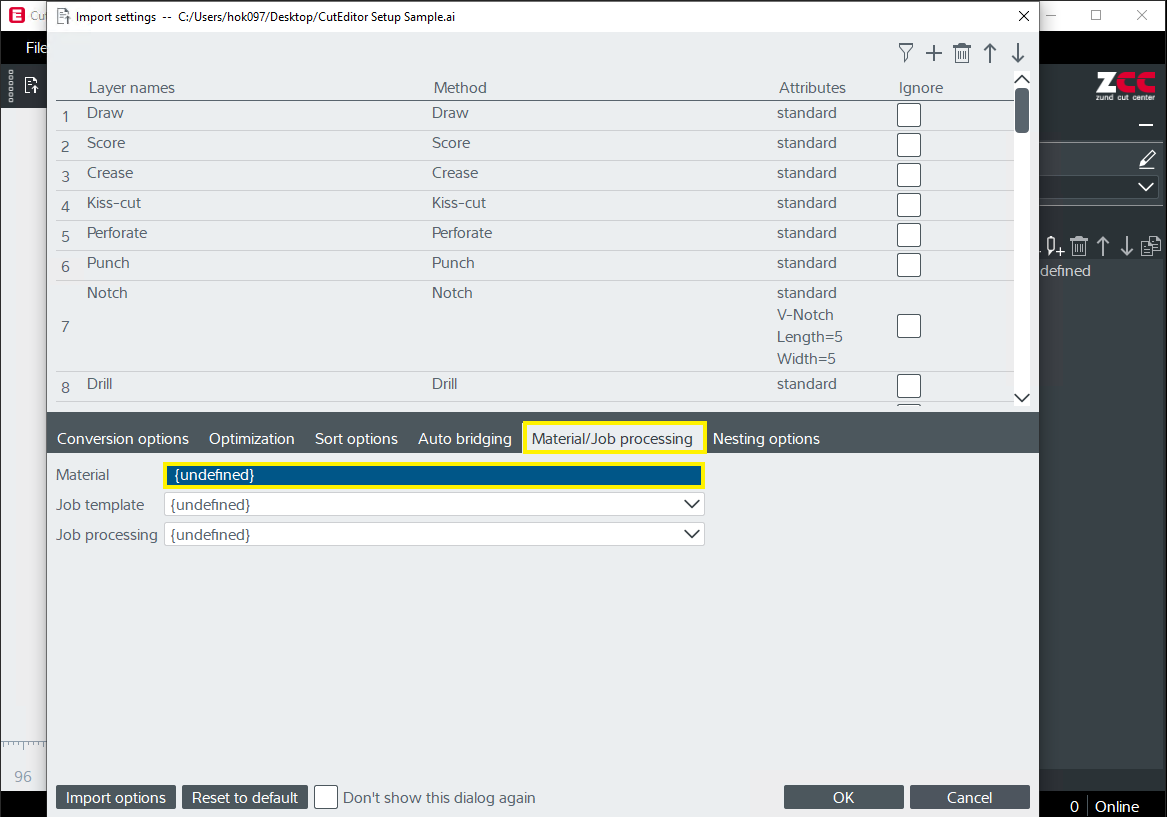Move layer up with the dialog's up arrow
This screenshot has height=817, width=1167.
pyautogui.click(x=990, y=53)
